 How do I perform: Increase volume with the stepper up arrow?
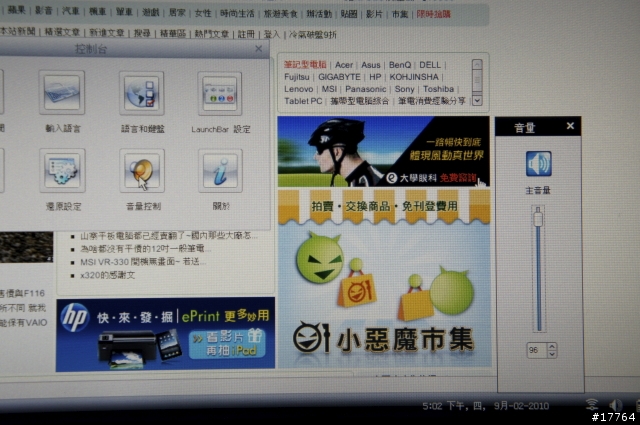tap(552, 347)
